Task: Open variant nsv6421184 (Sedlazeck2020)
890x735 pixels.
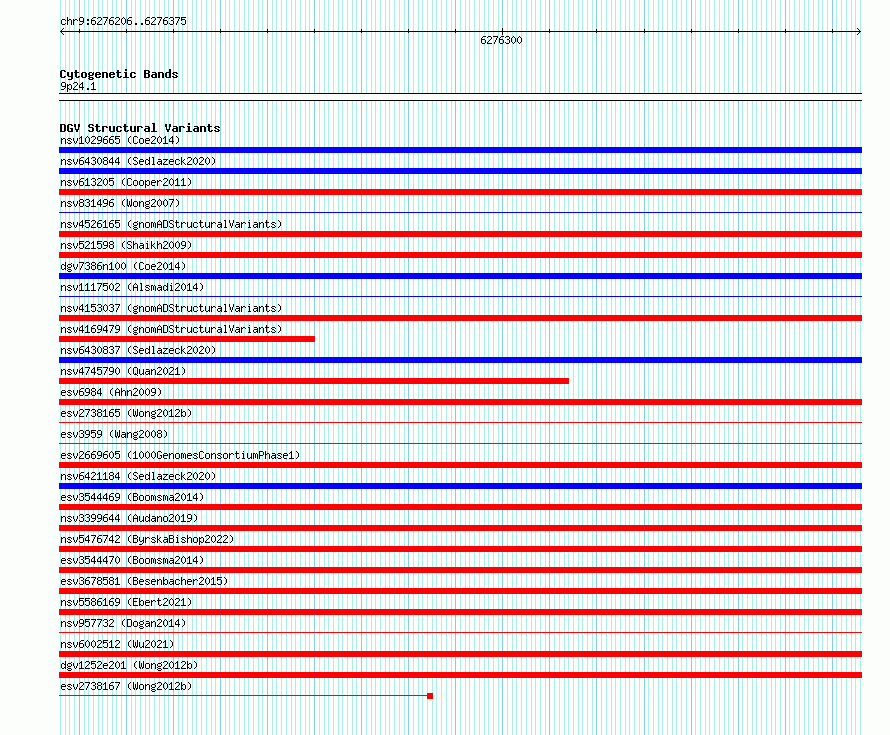Action: point(138,476)
